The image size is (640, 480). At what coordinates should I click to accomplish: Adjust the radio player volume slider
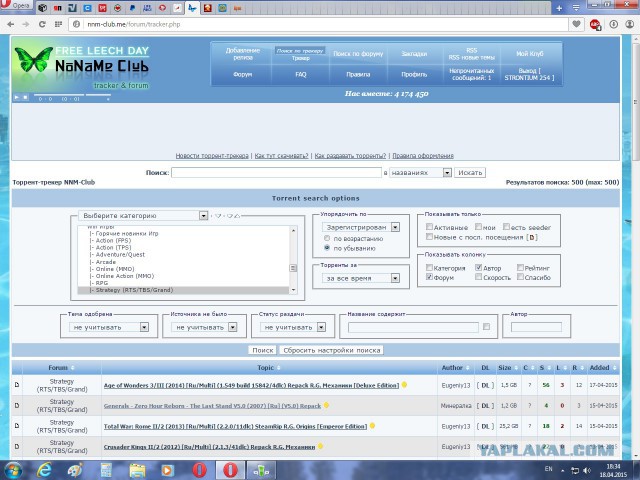pyautogui.click(x=98, y=96)
